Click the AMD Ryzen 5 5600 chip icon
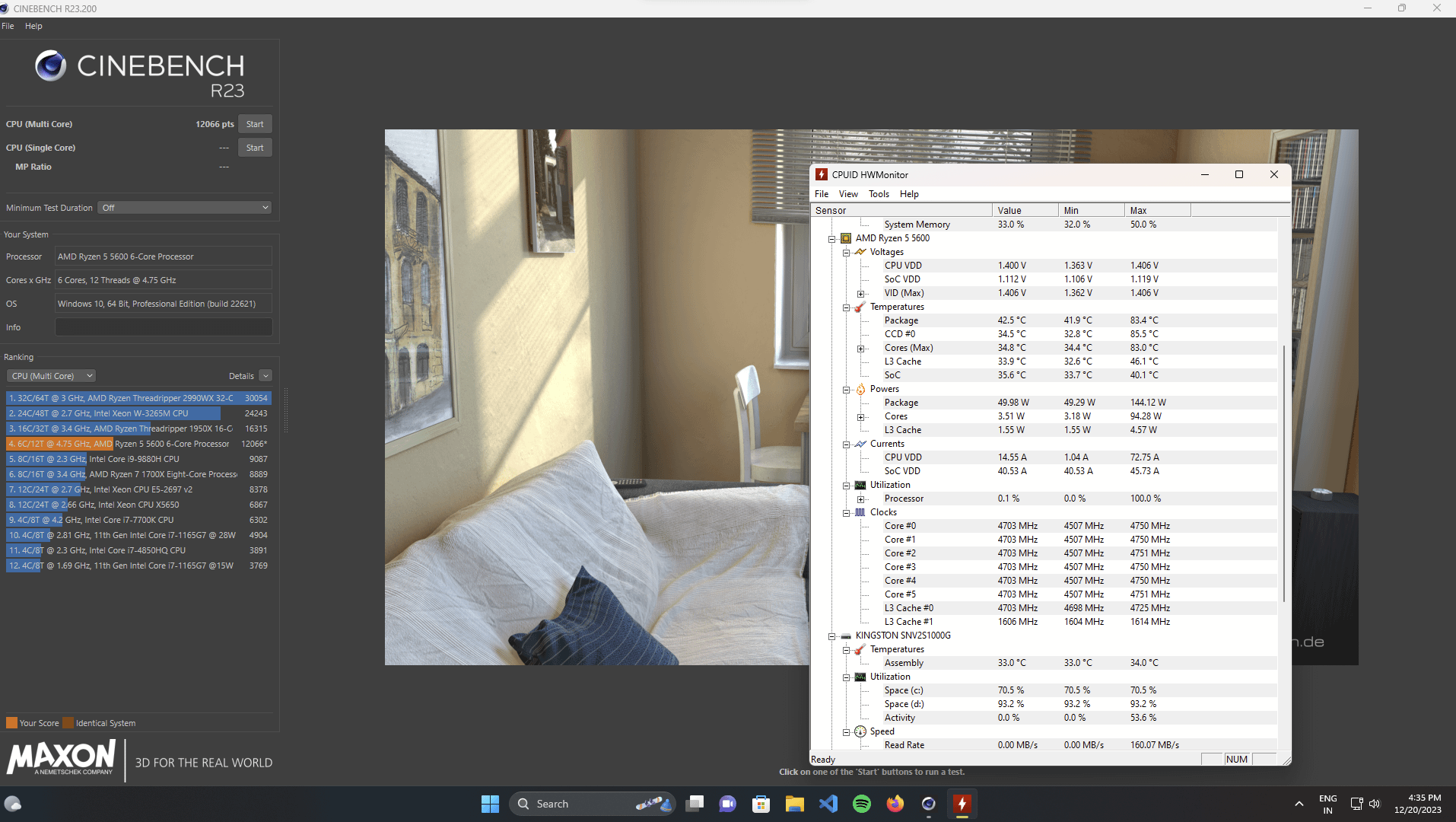This screenshot has width=1456, height=822. click(846, 238)
